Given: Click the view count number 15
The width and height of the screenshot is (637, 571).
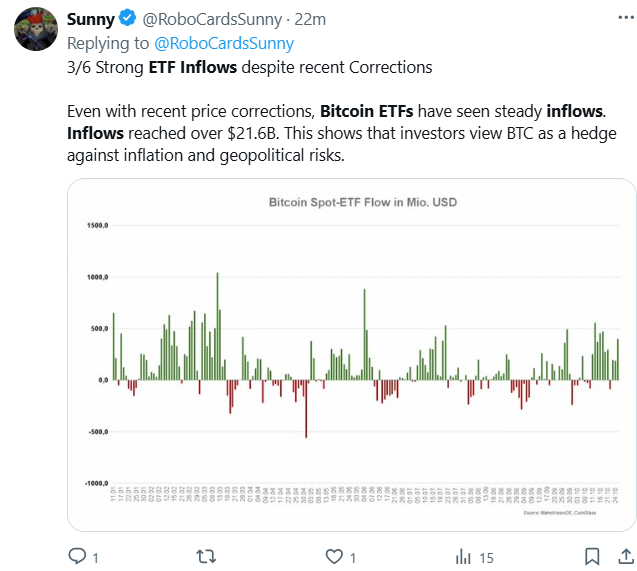Looking at the screenshot, I should pos(487,557).
